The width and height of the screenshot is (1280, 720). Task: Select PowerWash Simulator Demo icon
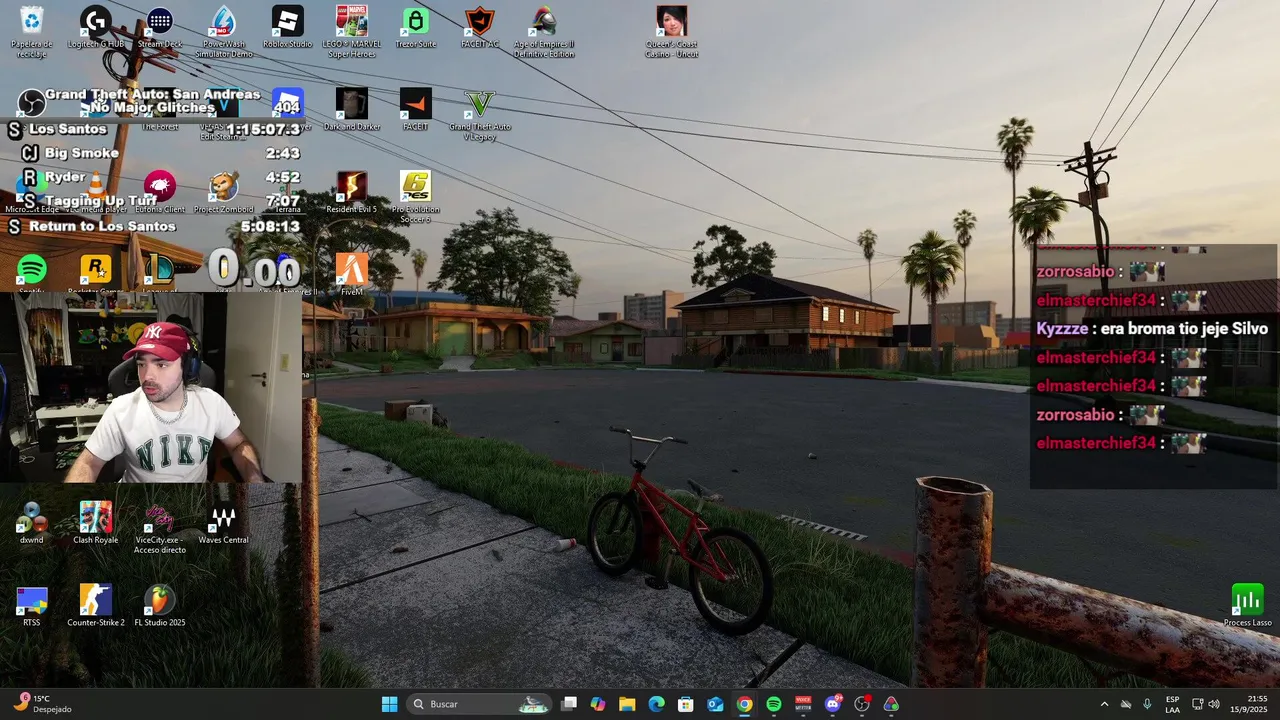point(224,32)
